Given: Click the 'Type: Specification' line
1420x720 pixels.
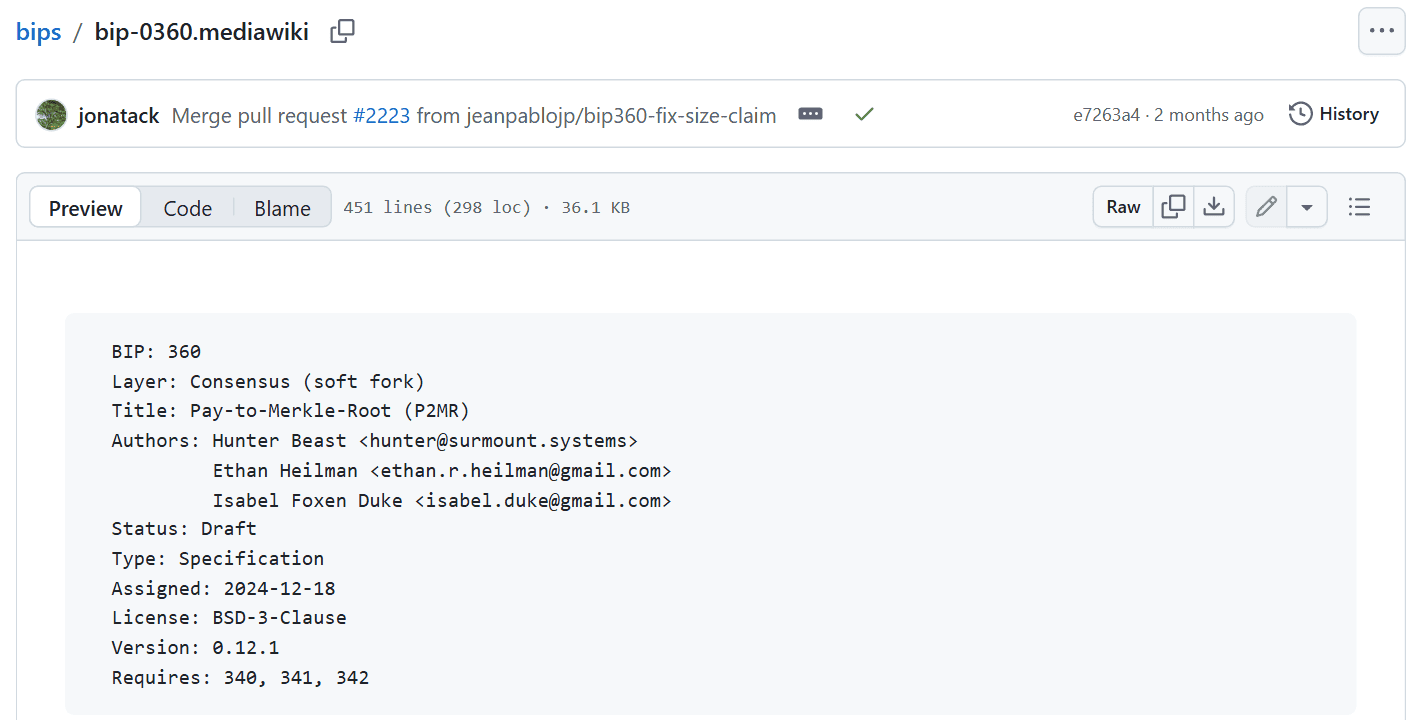Looking at the screenshot, I should (218, 559).
